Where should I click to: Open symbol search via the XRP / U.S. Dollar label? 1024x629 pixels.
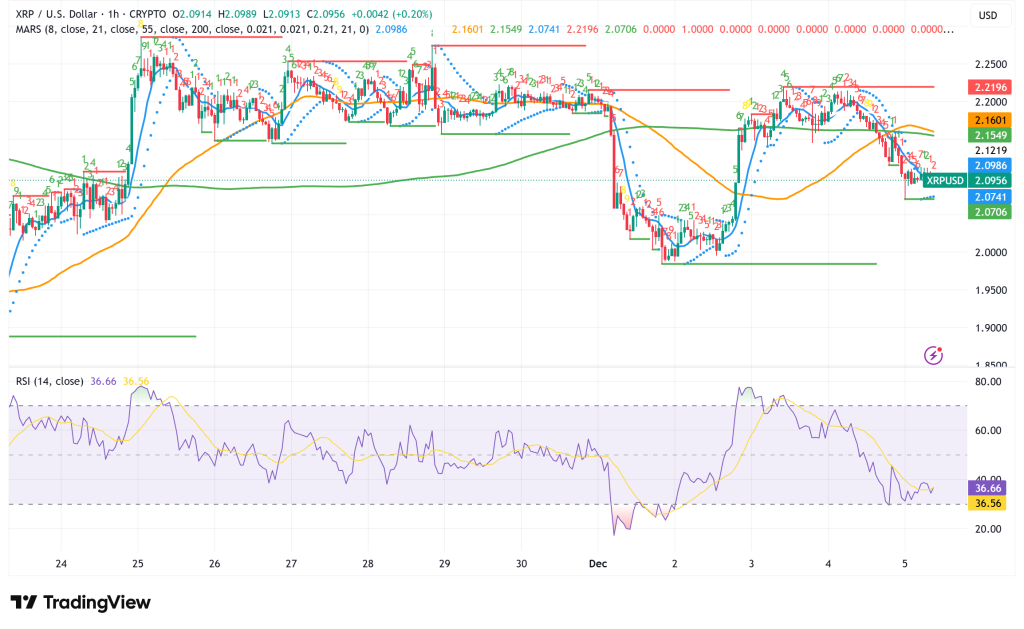pyautogui.click(x=56, y=15)
